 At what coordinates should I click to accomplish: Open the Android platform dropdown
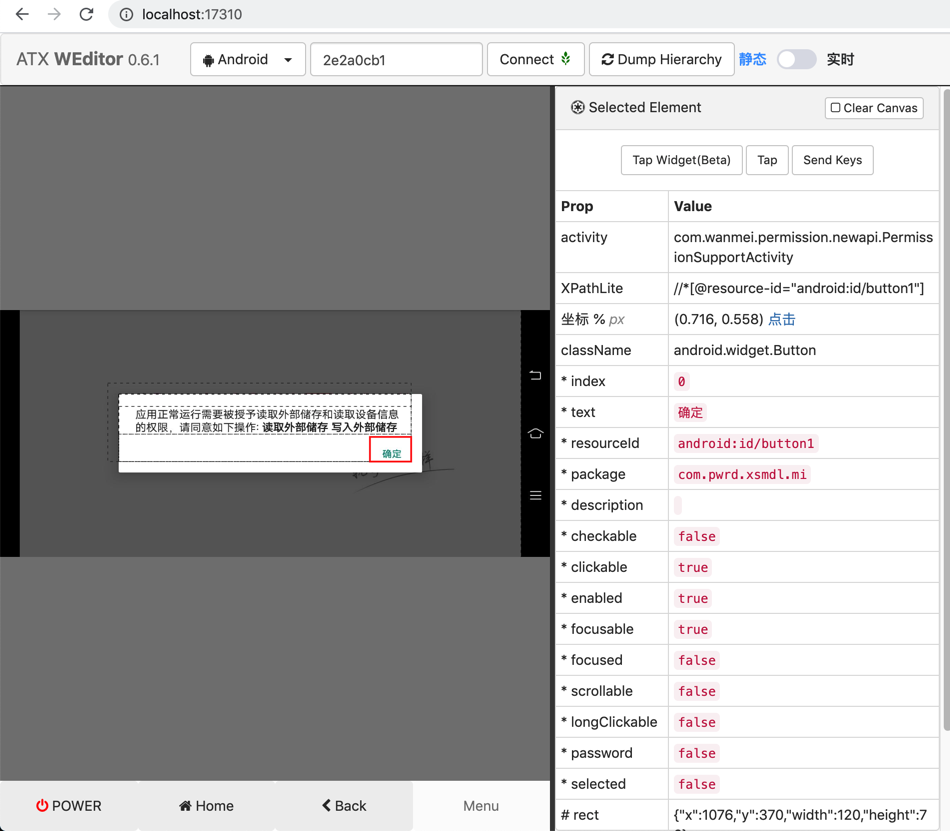coord(247,59)
